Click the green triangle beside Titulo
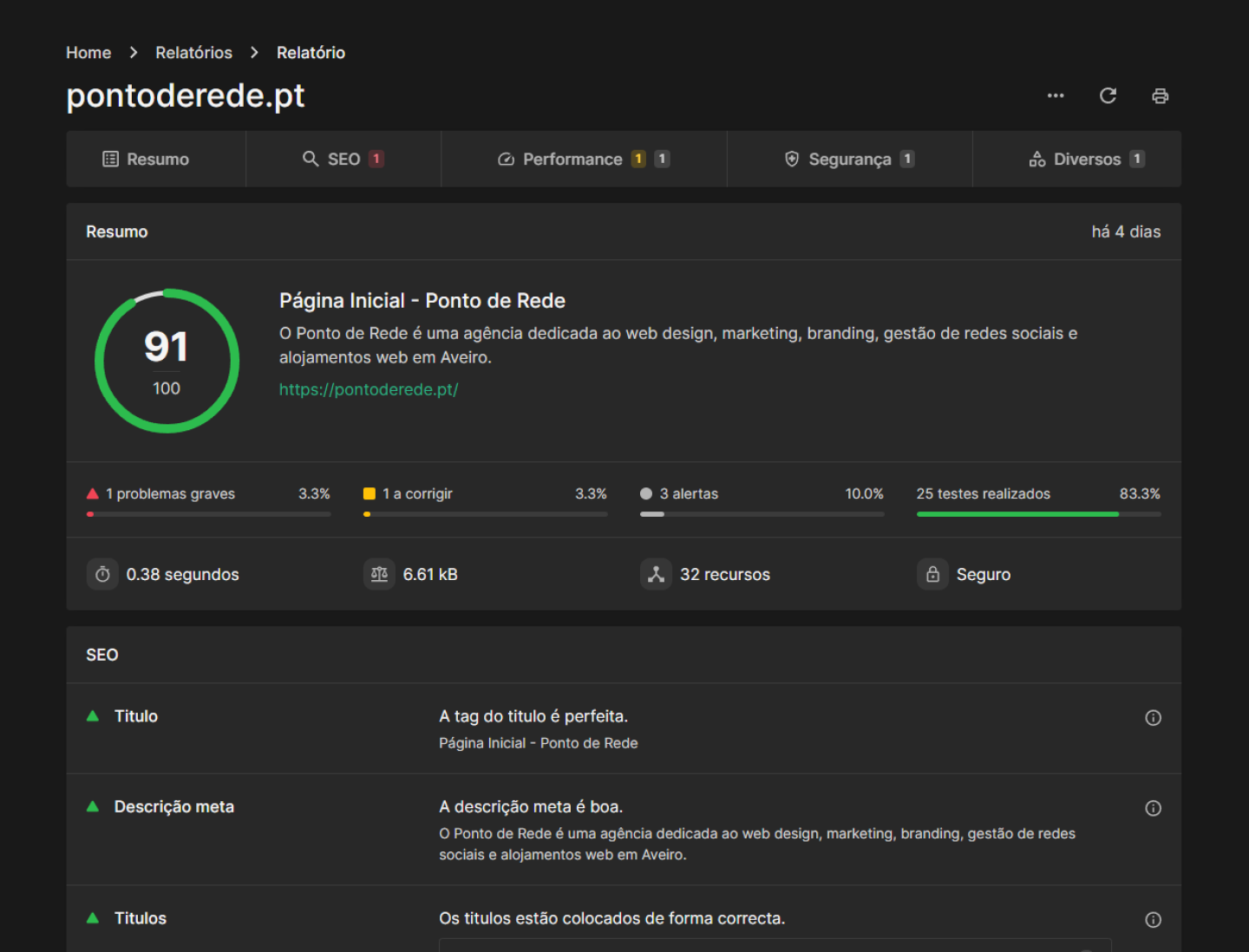The height and width of the screenshot is (952, 1249). coord(93,715)
